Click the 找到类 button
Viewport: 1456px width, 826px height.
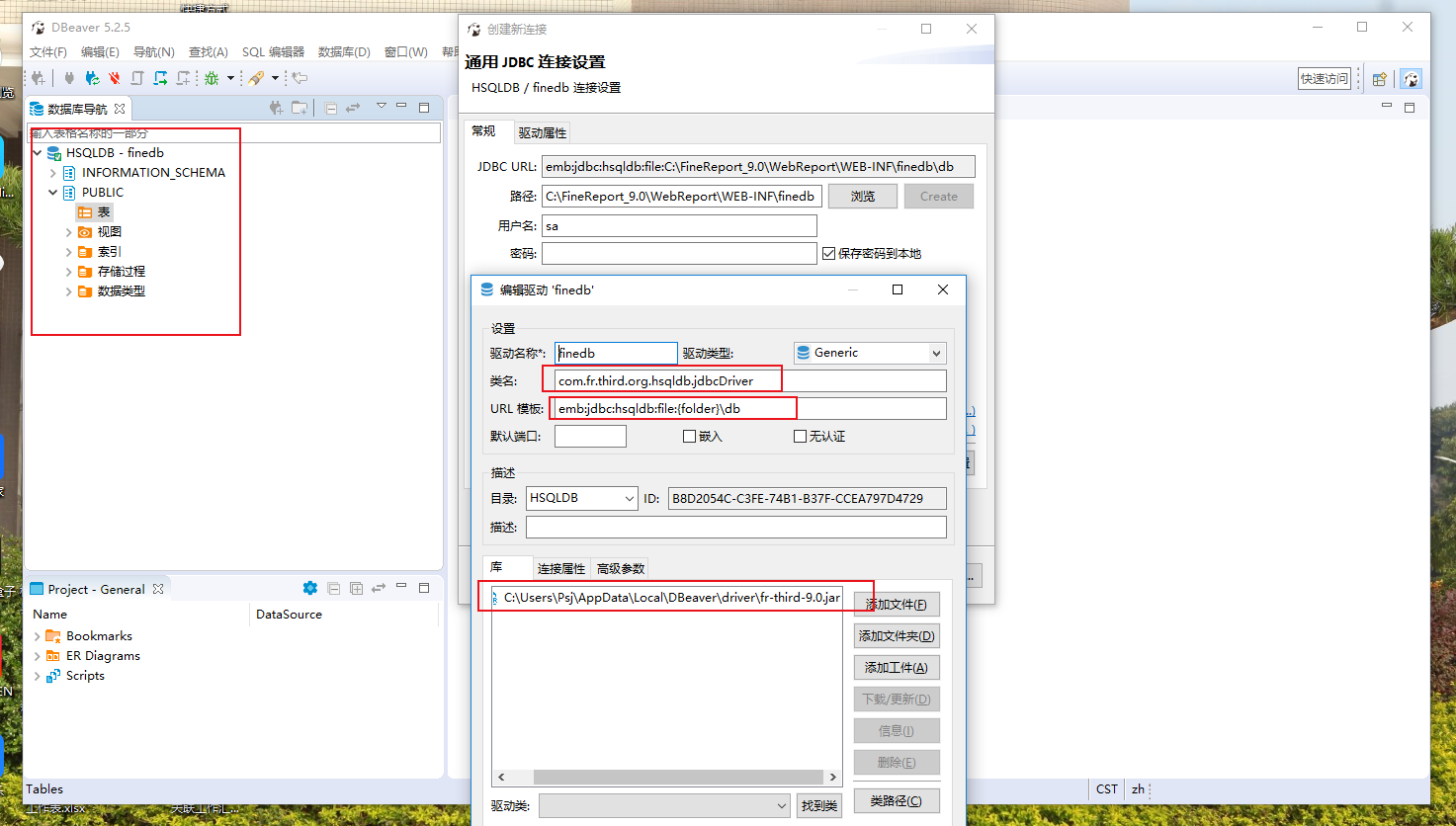click(819, 806)
